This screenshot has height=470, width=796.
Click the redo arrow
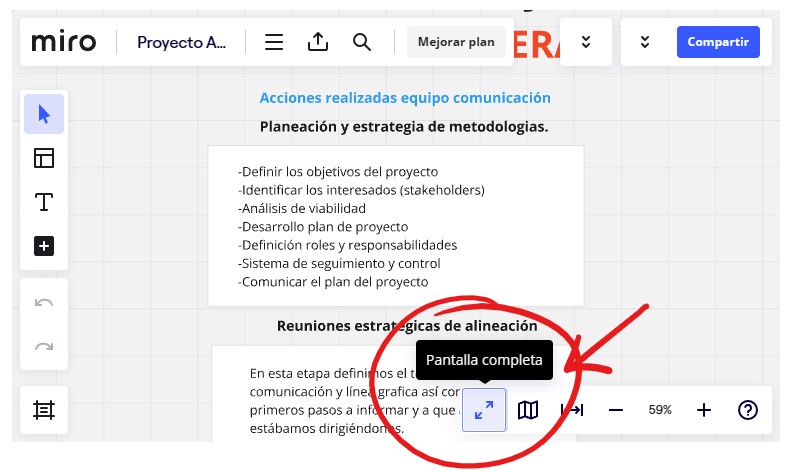click(44, 347)
